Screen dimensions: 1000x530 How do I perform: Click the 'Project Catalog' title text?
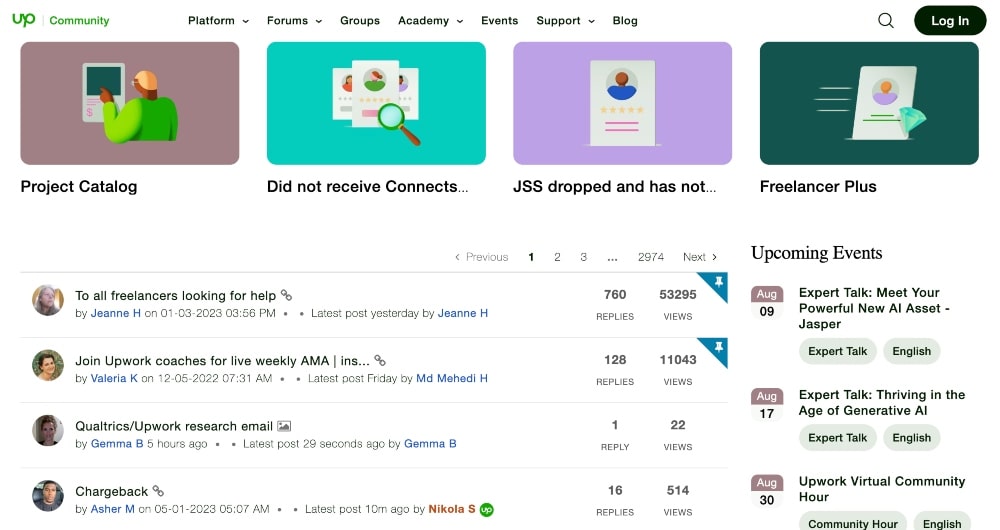coord(78,186)
